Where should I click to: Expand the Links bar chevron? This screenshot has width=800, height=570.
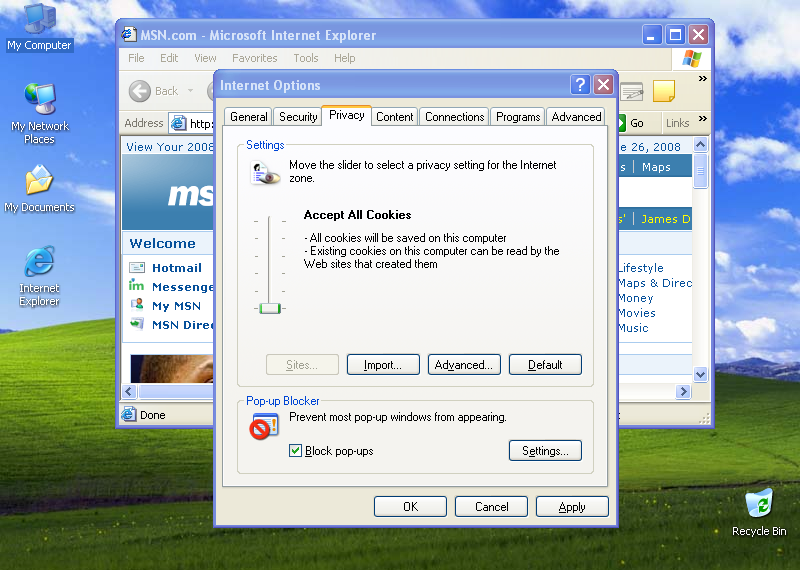coord(703,119)
